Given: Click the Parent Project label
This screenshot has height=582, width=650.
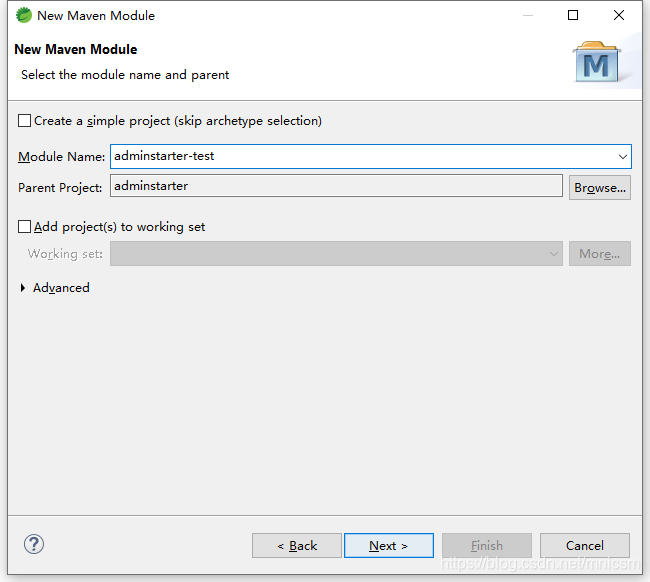Looking at the screenshot, I should click(x=60, y=188).
